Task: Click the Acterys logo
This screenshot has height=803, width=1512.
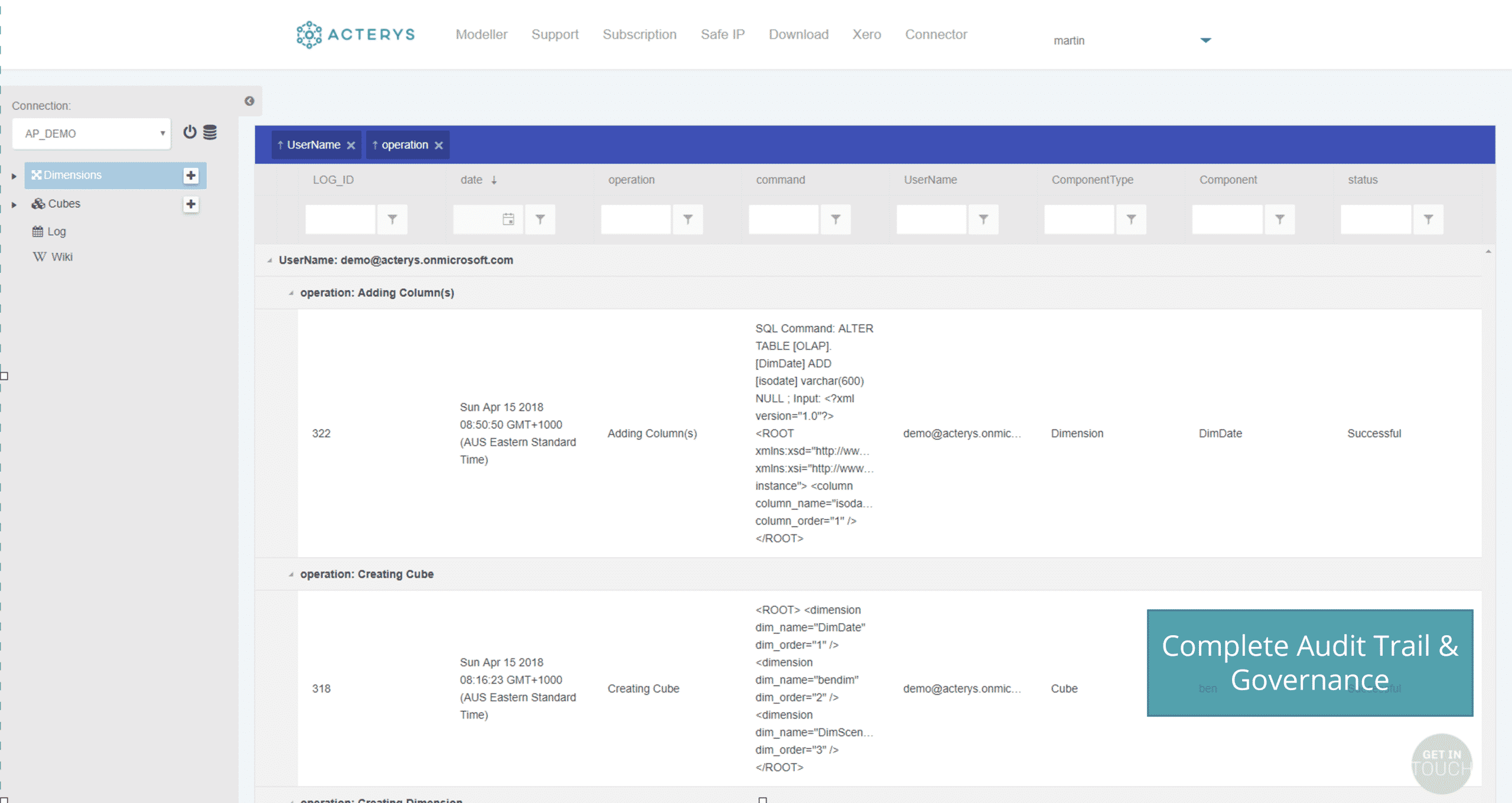Action: coord(356,34)
